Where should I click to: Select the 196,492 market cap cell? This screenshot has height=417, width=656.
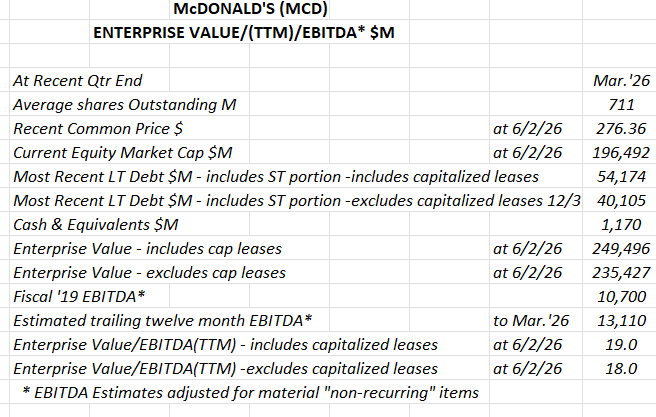coord(621,153)
